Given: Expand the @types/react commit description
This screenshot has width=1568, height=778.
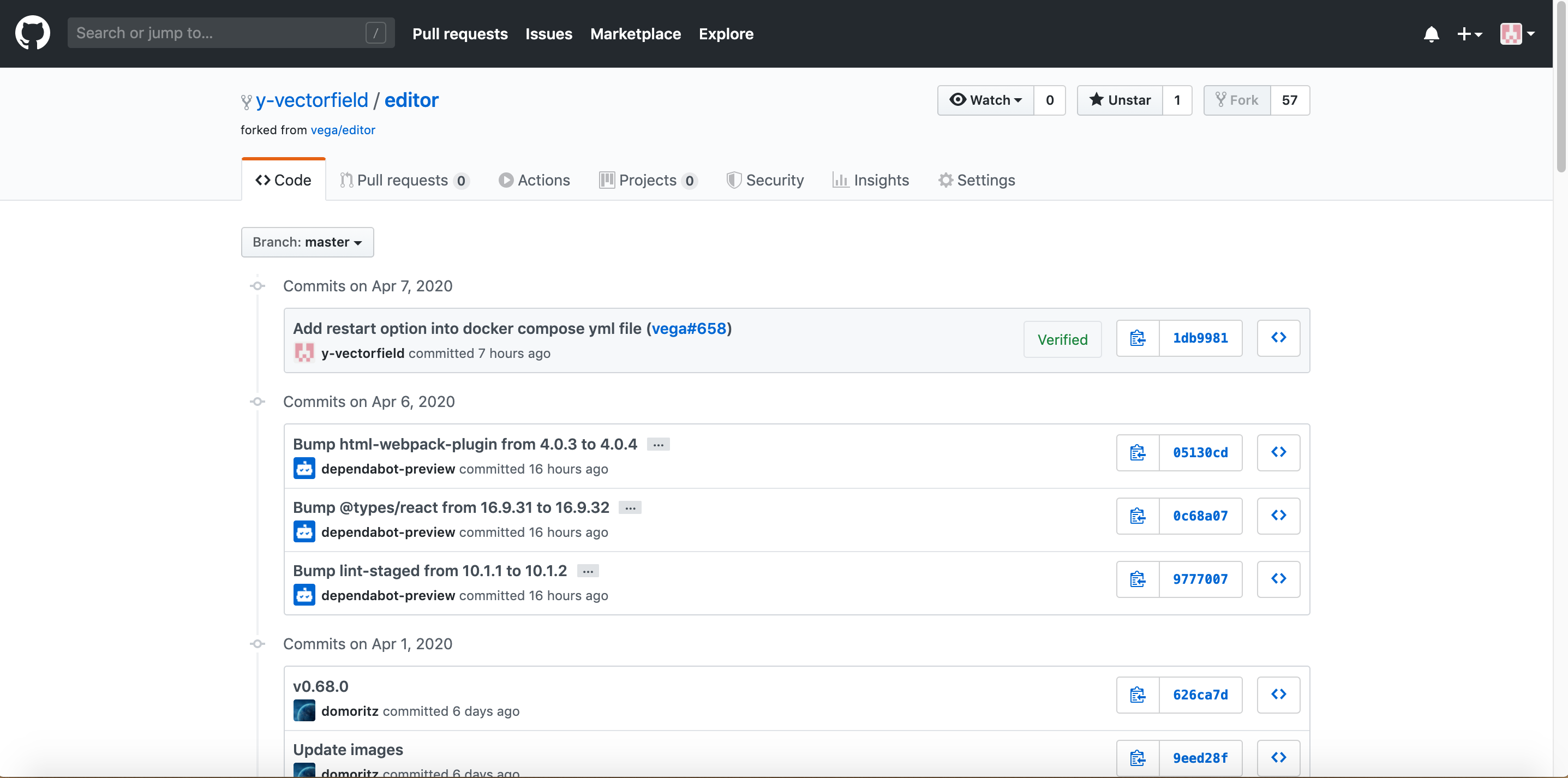Looking at the screenshot, I should coord(630,508).
